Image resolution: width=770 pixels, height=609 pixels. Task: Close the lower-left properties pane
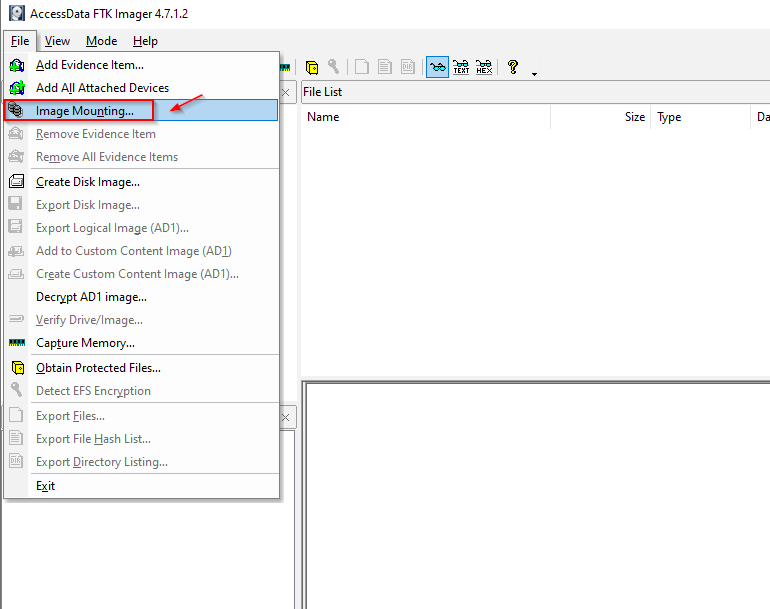pyautogui.click(x=285, y=417)
